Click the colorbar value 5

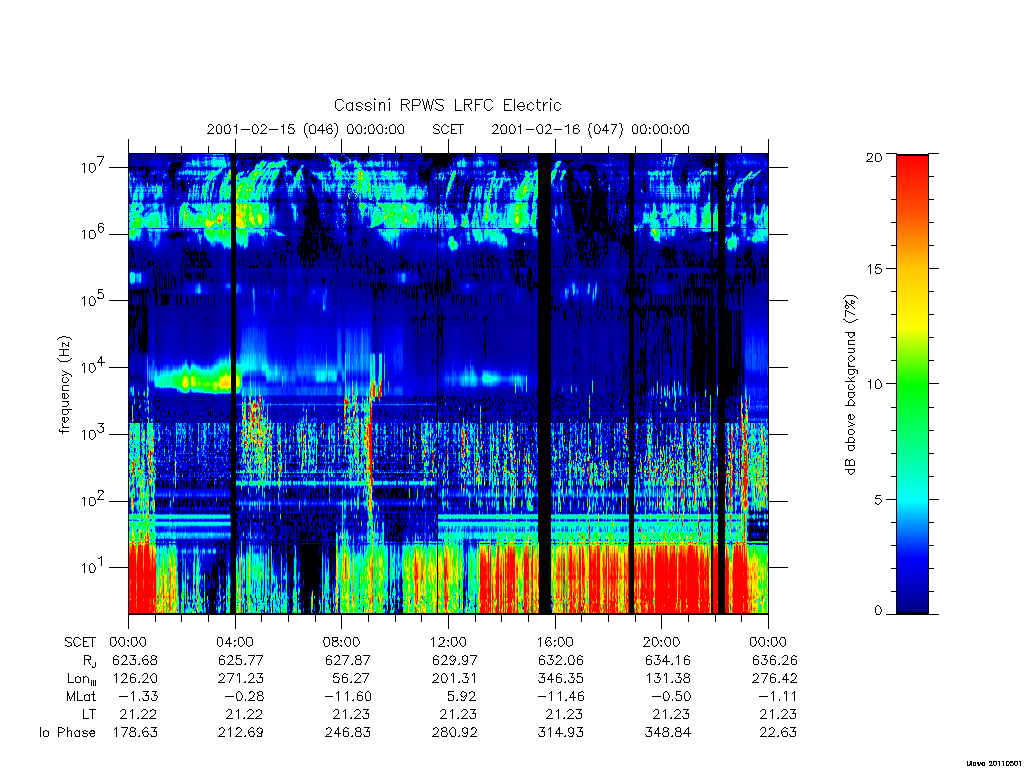pyautogui.click(x=877, y=500)
